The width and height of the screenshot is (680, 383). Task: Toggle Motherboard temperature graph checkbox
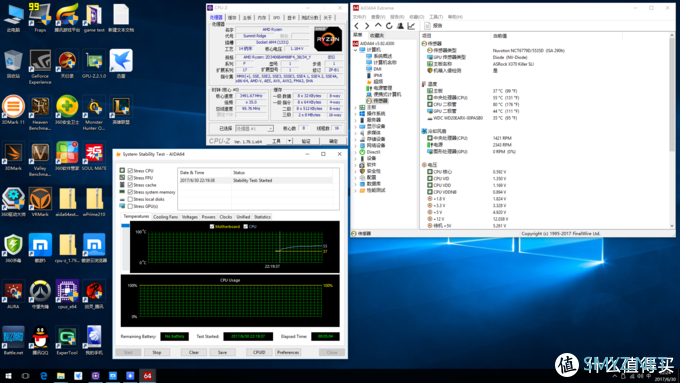[212, 226]
